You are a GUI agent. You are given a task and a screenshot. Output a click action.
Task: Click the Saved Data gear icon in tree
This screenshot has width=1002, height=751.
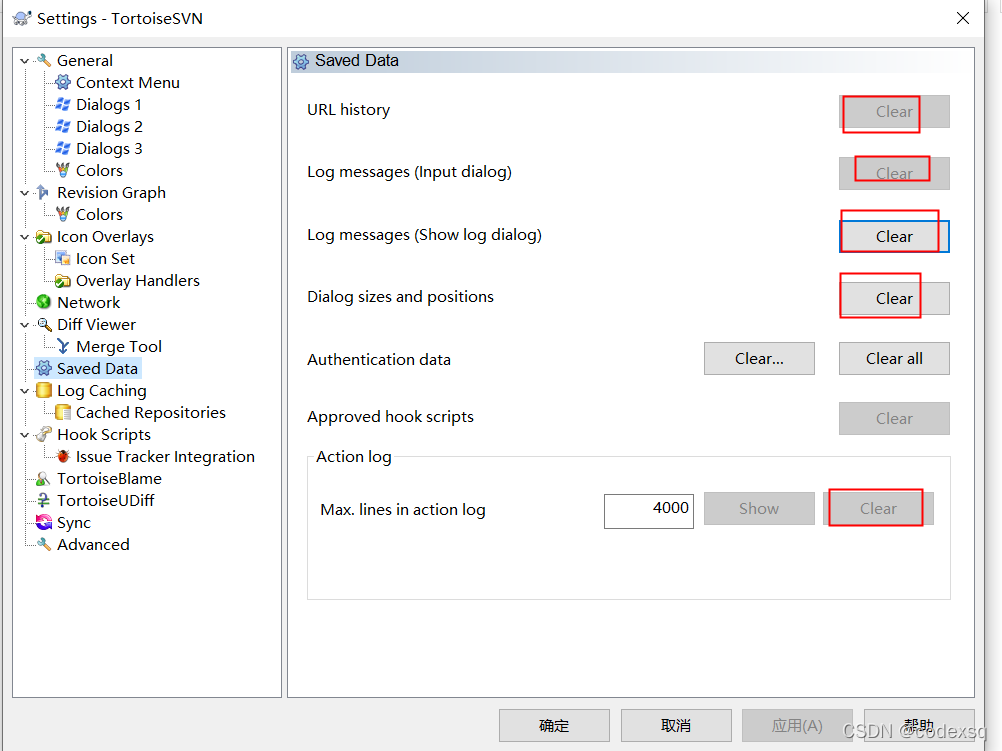(x=43, y=368)
